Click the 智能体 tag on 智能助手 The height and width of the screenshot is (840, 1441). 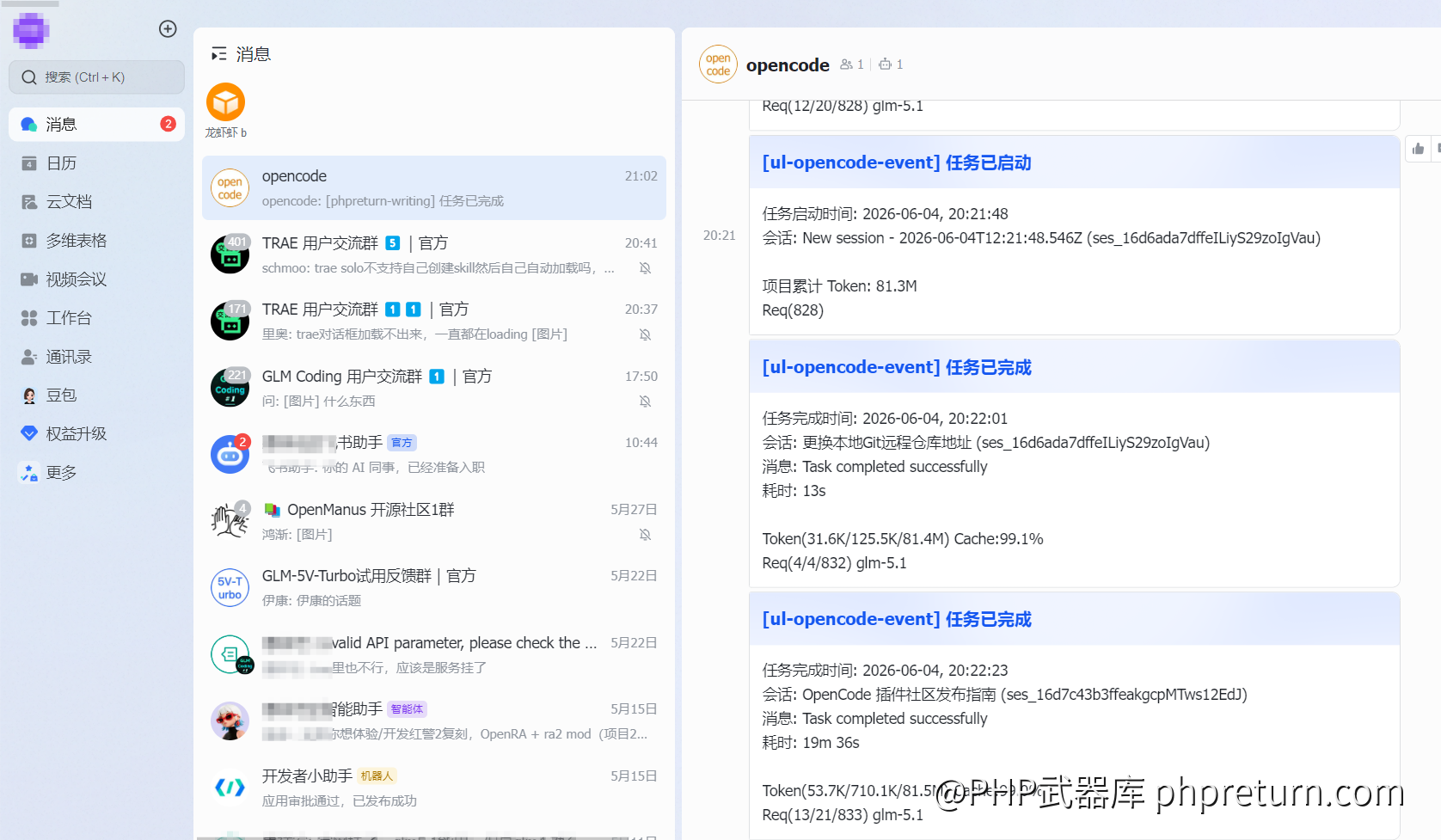click(x=407, y=709)
